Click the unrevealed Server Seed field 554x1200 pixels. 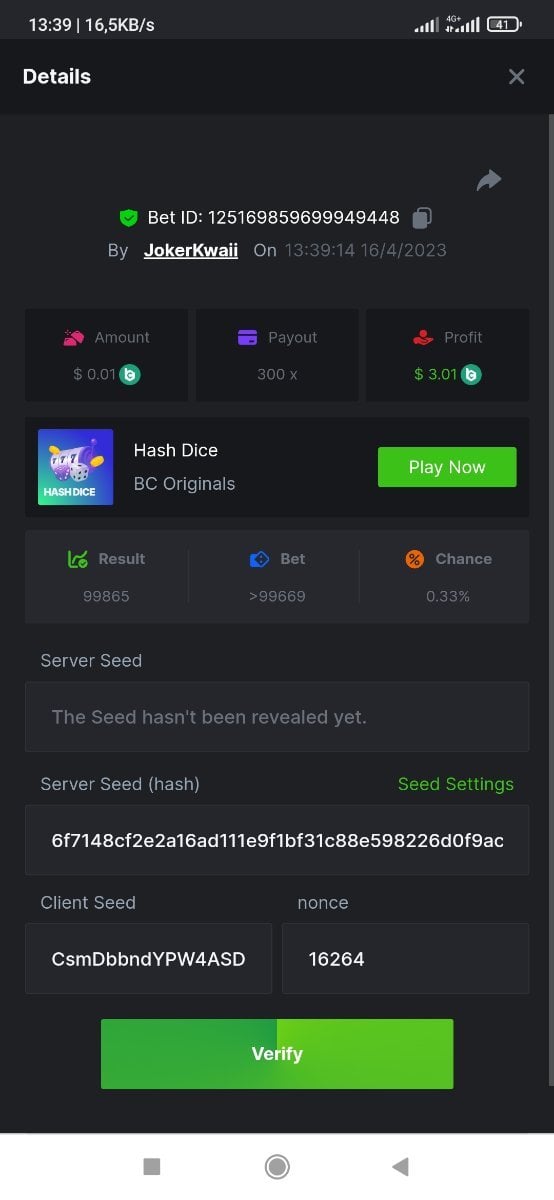[277, 717]
